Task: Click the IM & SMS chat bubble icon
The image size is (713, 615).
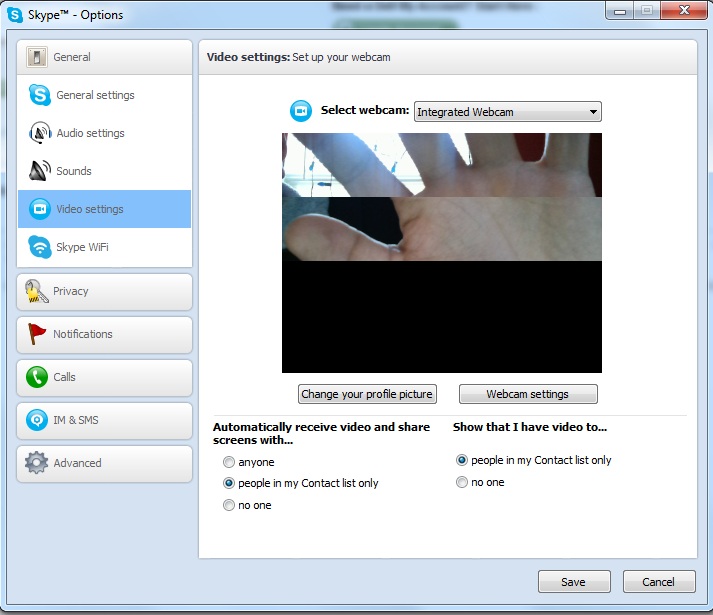Action: coord(37,420)
